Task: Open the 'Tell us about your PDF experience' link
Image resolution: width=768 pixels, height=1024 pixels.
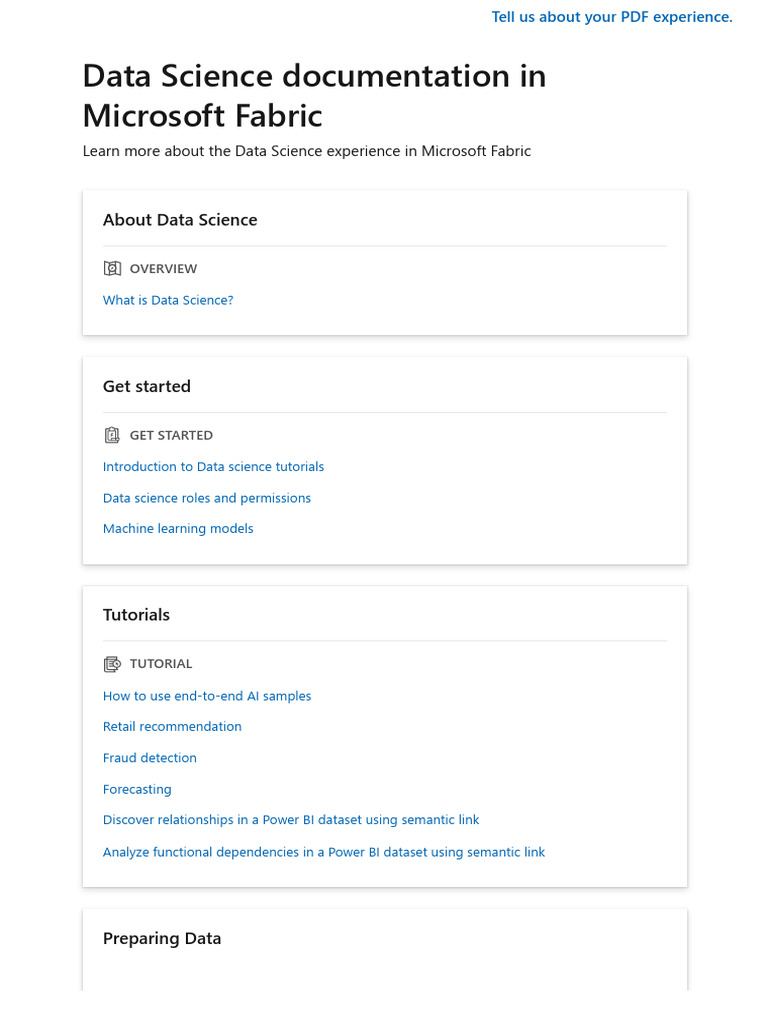Action: coord(612,17)
